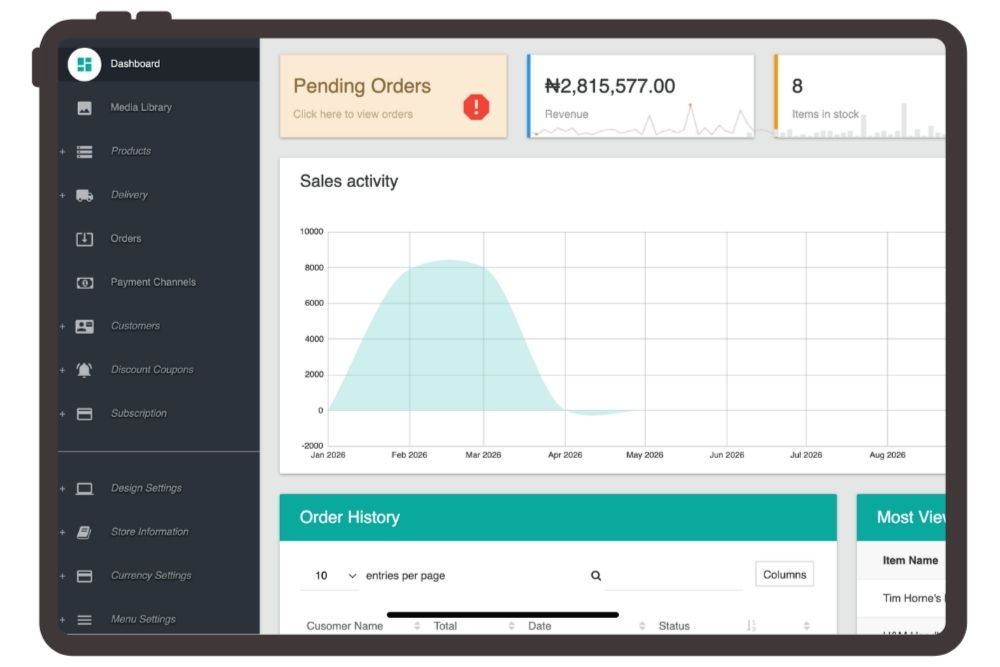The height and width of the screenshot is (667, 1000).
Task: Click the Dashboard grid icon
Action: 85,64
